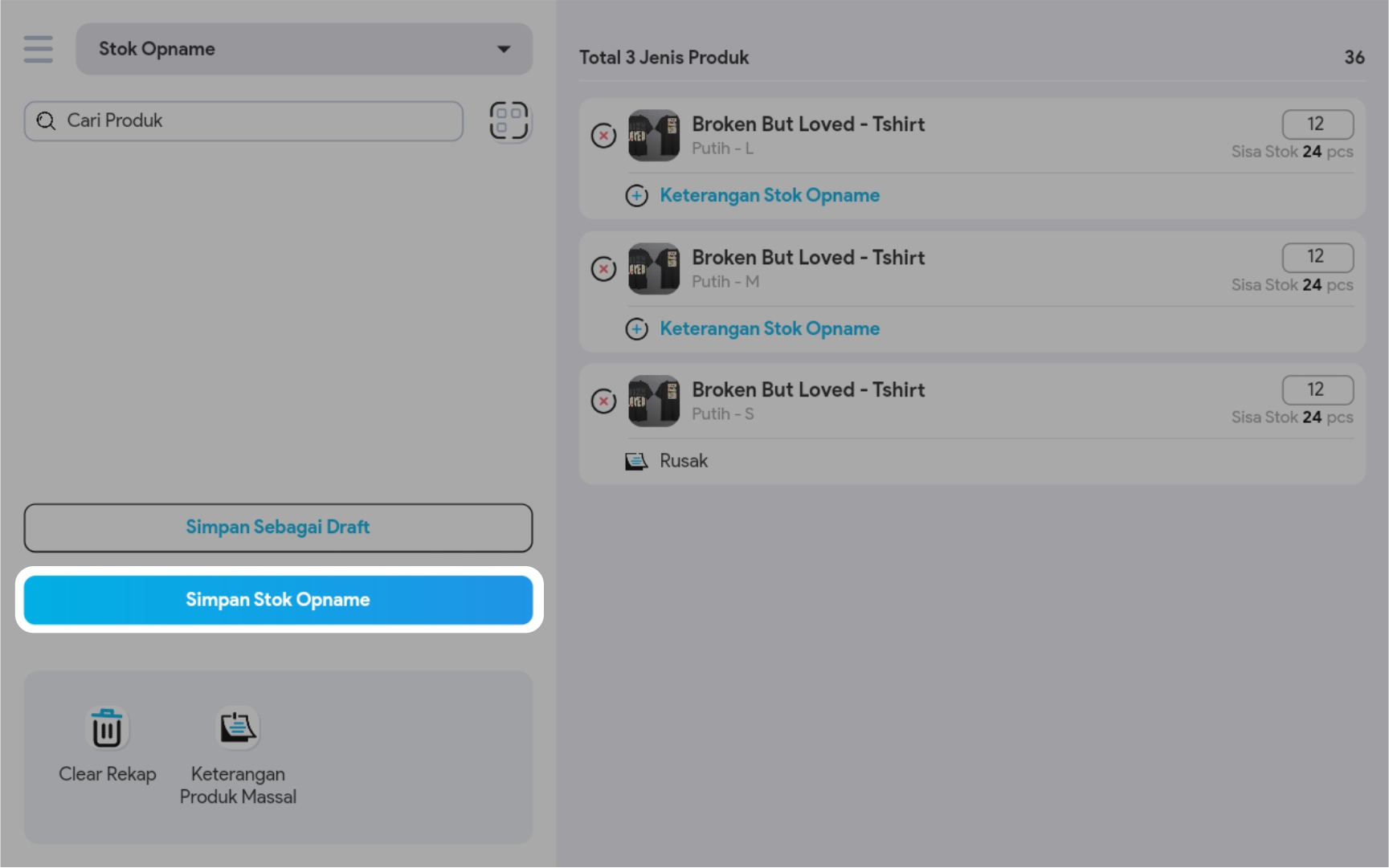Remove the Putih - S product
Viewport: 1389px width, 868px height.
[x=604, y=401]
